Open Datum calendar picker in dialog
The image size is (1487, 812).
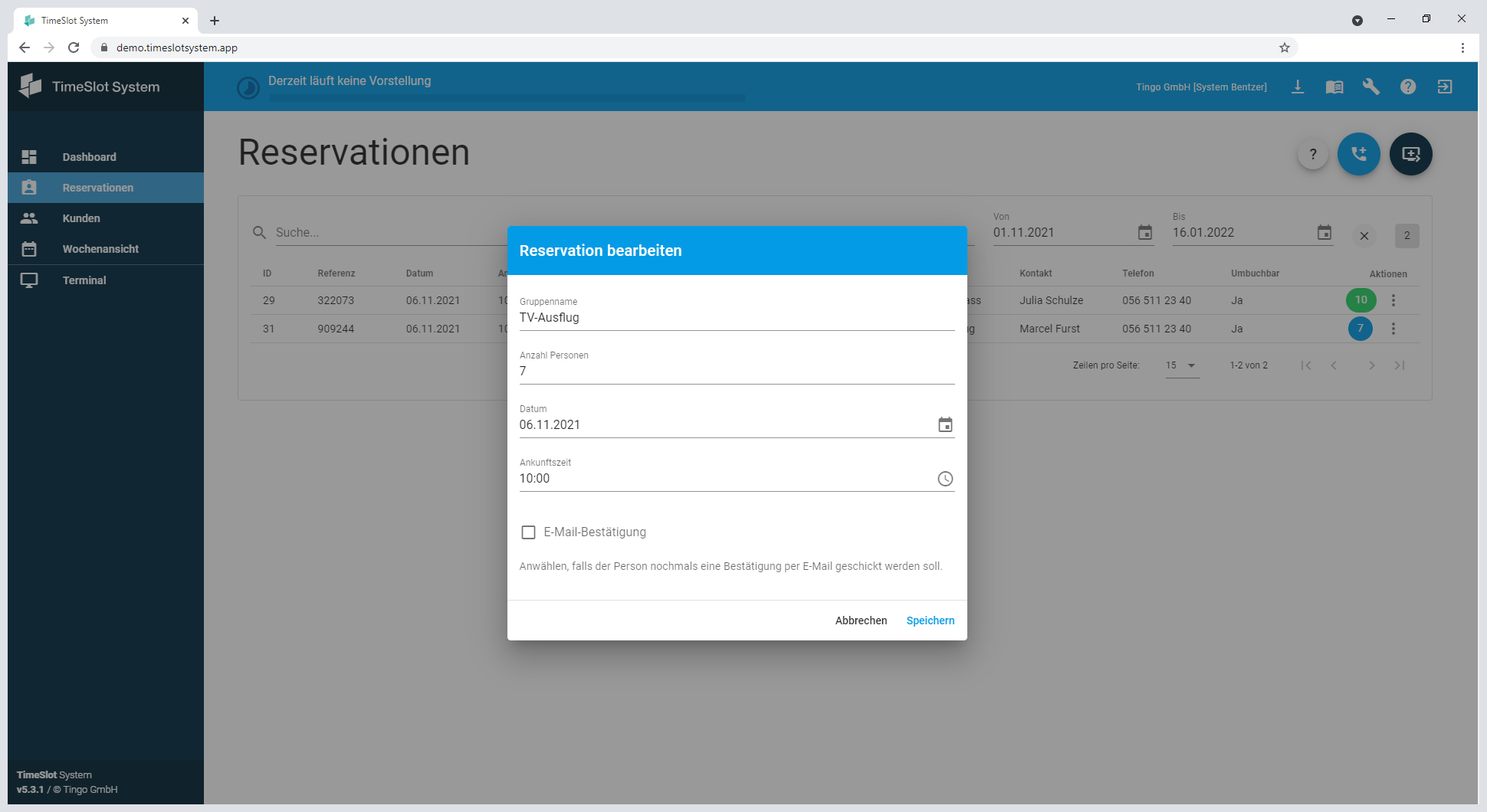[946, 425]
